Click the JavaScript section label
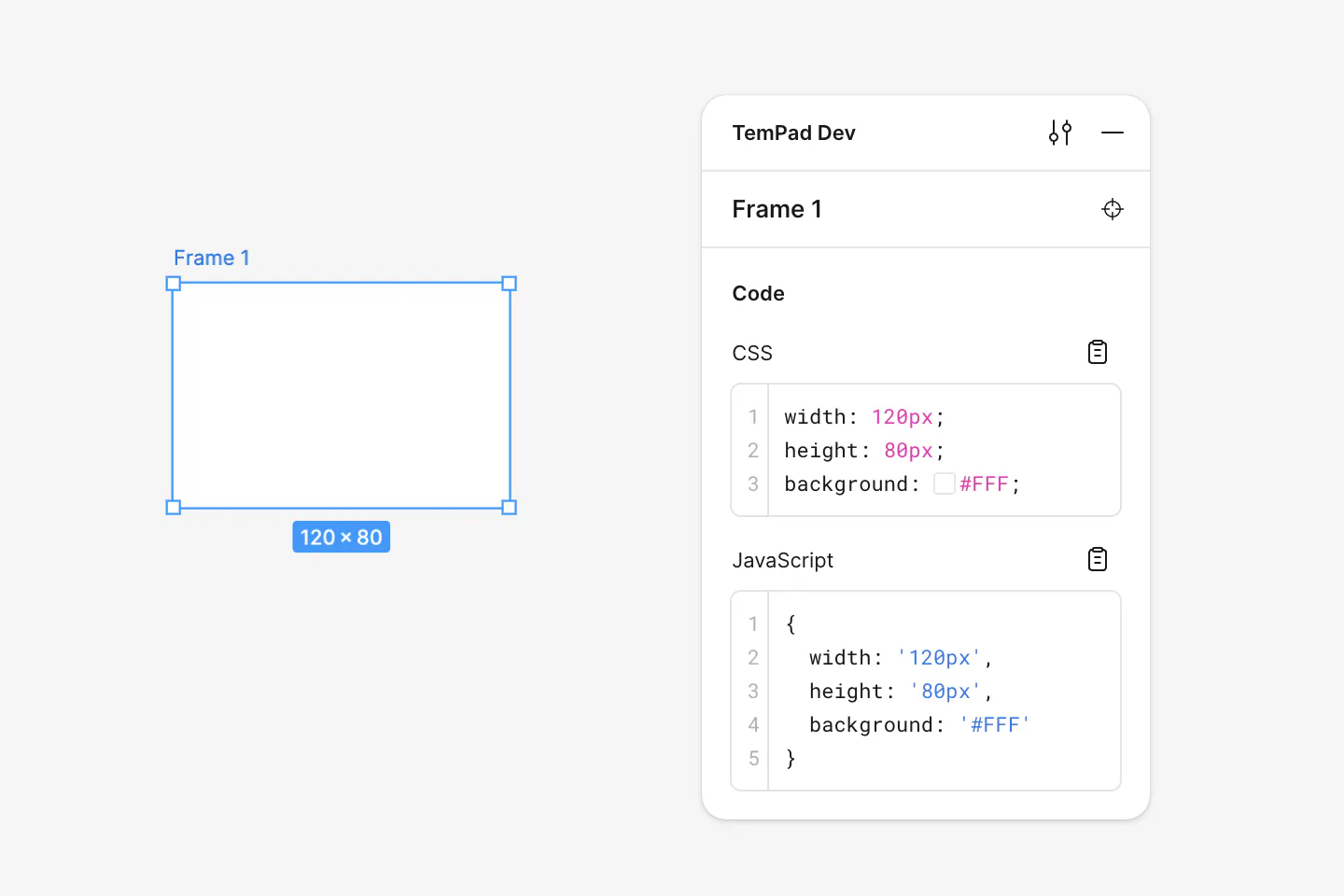The height and width of the screenshot is (896, 1344). coord(783,560)
